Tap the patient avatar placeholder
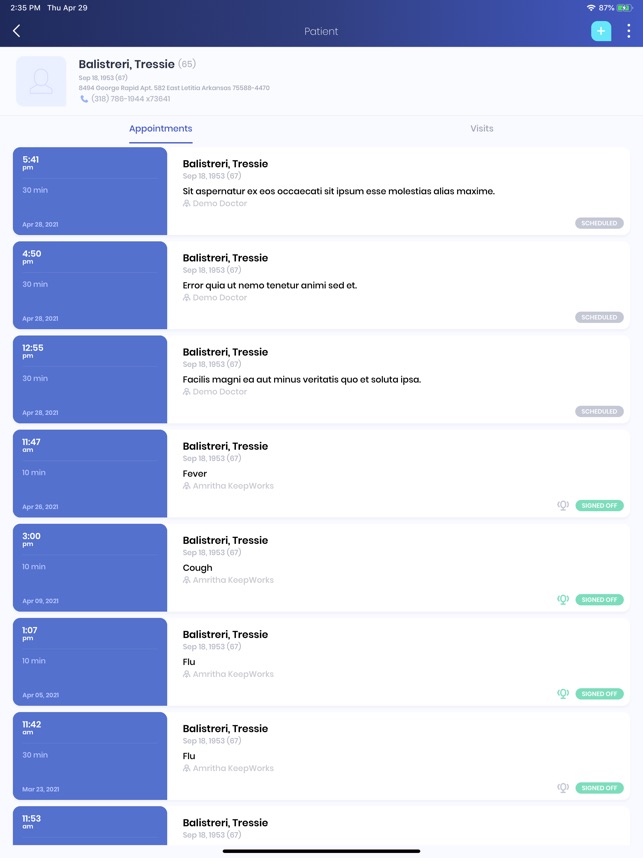Screen dimensions: 643x858 41,81
